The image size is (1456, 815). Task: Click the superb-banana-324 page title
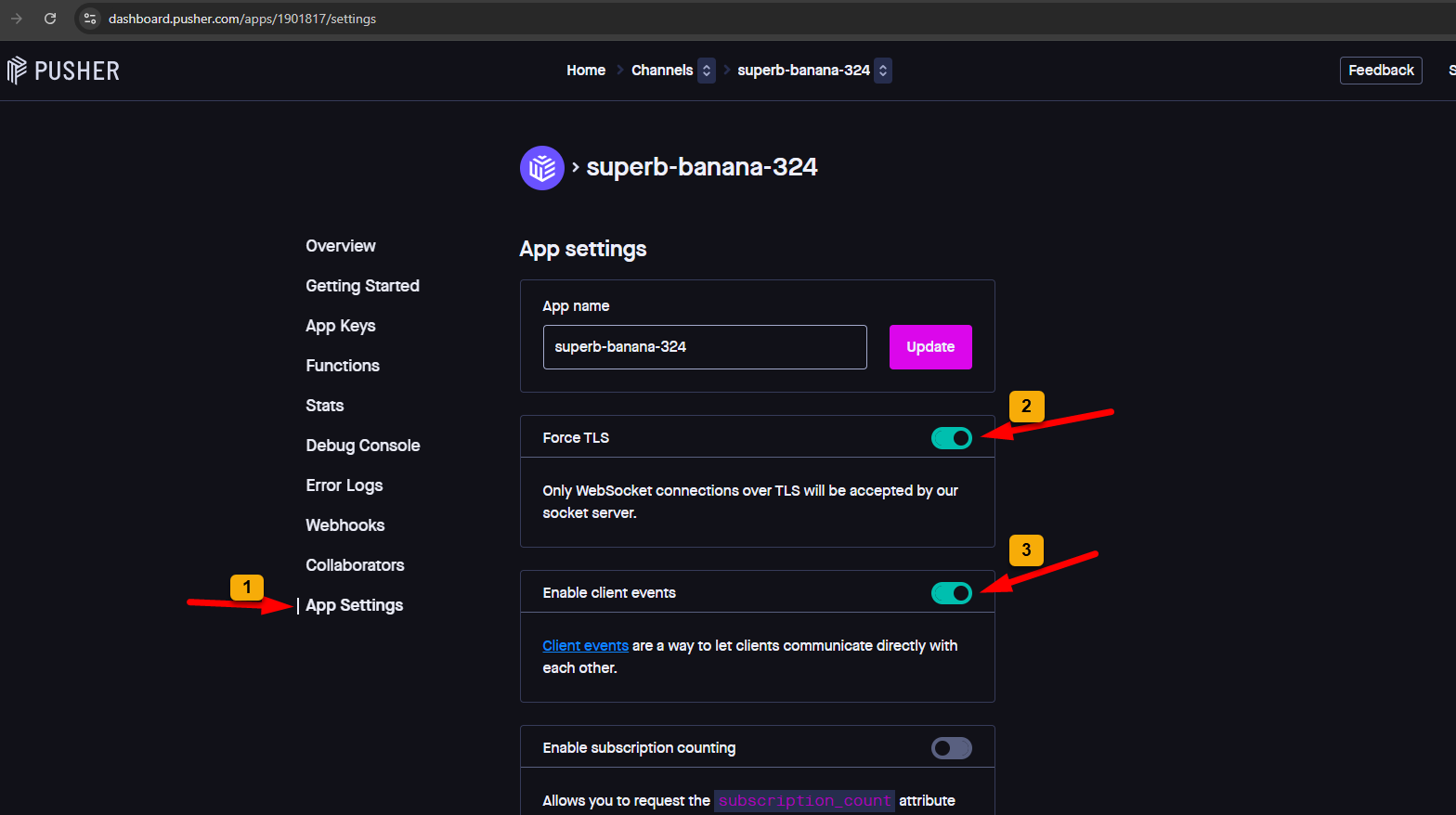pos(702,167)
